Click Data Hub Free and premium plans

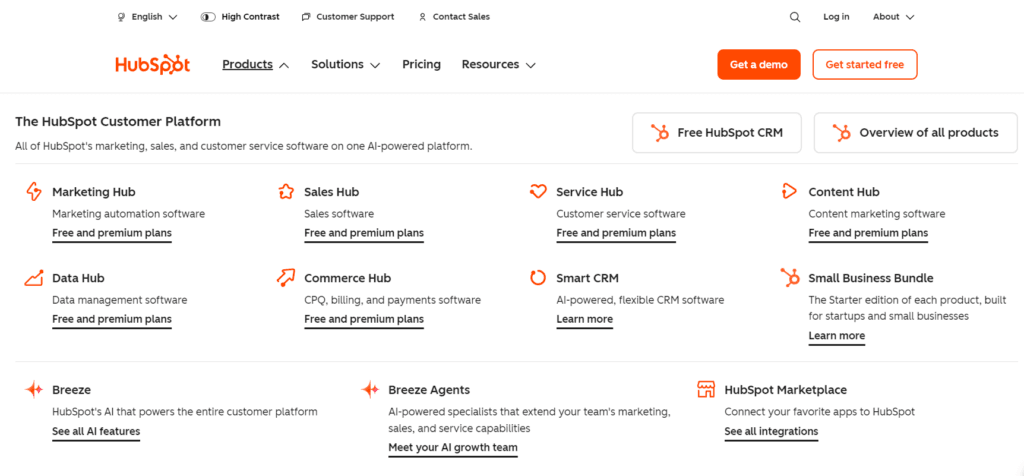point(112,319)
